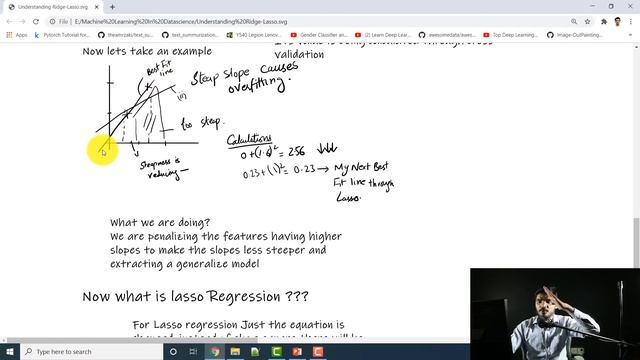The image size is (640, 360).
Task: Open the Windows Start menu
Action: pos(10,351)
